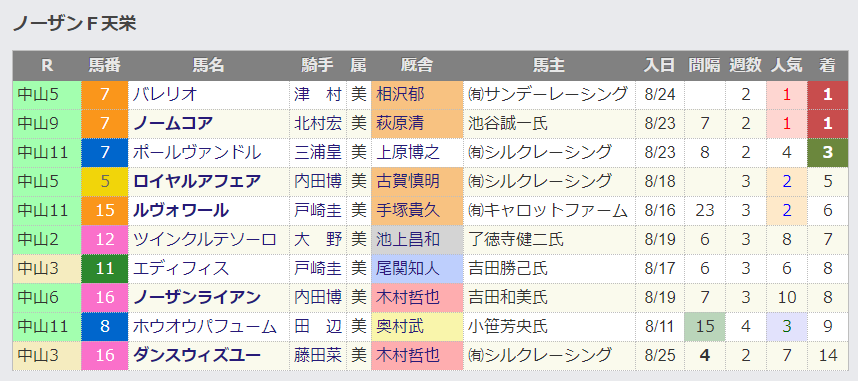Select horse name ツインクルテソーロ
The image size is (858, 381).
pyautogui.click(x=204, y=239)
